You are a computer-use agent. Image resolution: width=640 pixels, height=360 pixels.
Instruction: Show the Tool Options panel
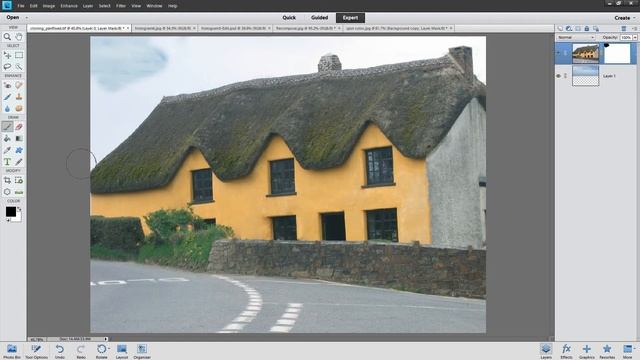click(x=36, y=351)
